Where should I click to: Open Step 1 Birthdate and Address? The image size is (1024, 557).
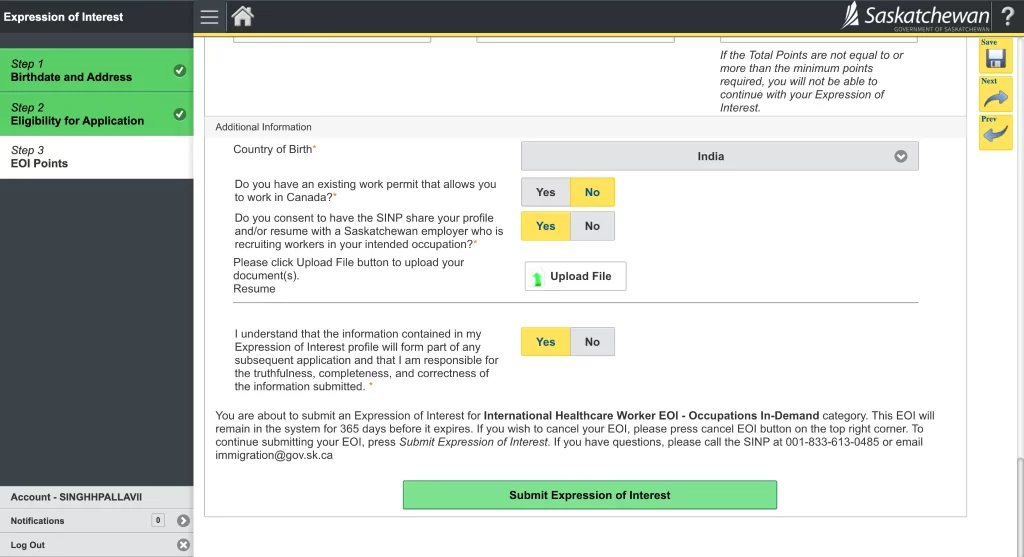[96, 71]
